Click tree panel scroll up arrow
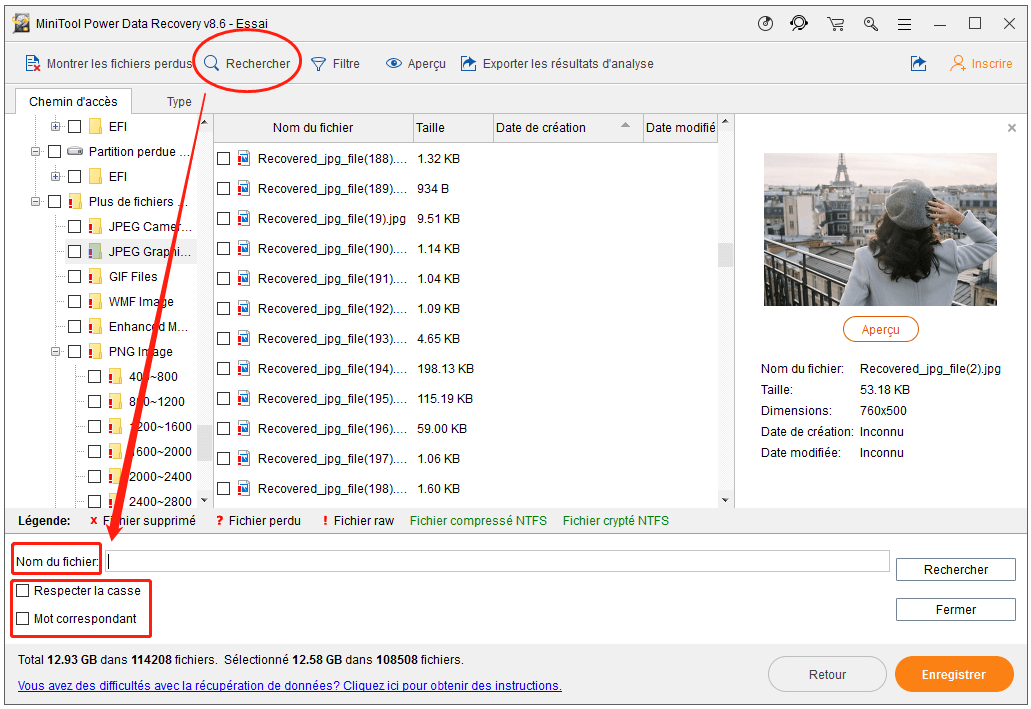This screenshot has width=1031, height=709. (204, 122)
